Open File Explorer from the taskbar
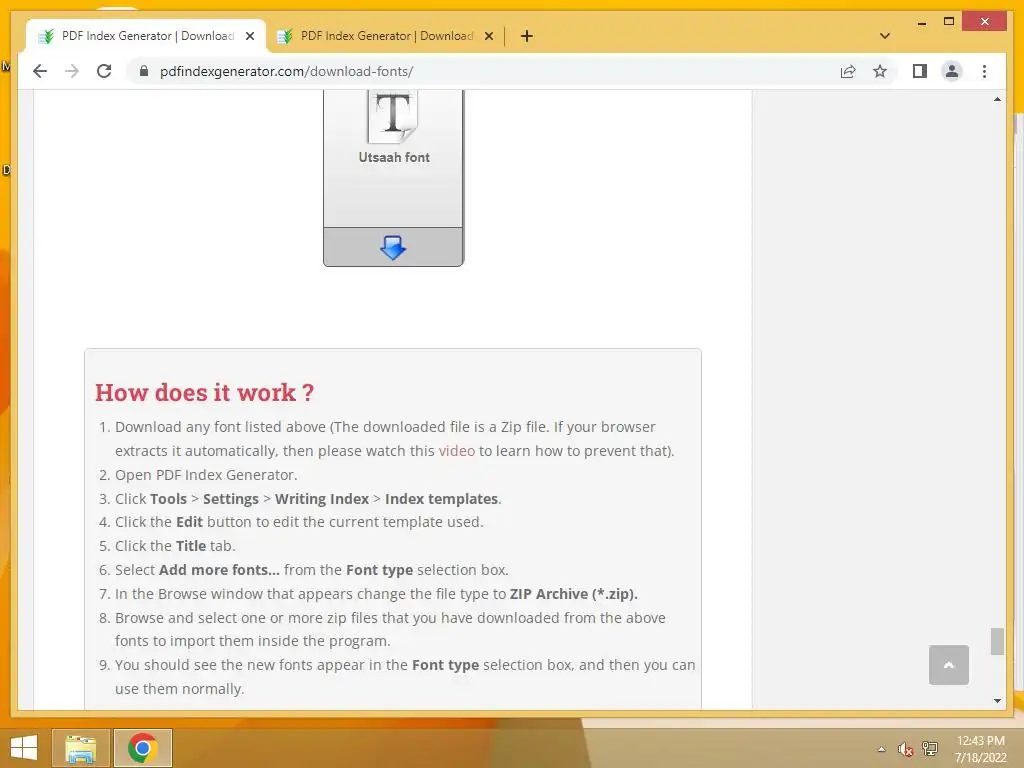Viewport: 1024px width, 768px height. 80,748
